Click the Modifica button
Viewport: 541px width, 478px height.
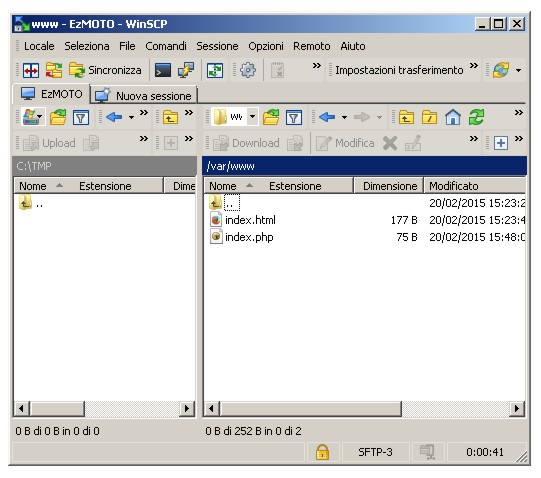pos(345,143)
